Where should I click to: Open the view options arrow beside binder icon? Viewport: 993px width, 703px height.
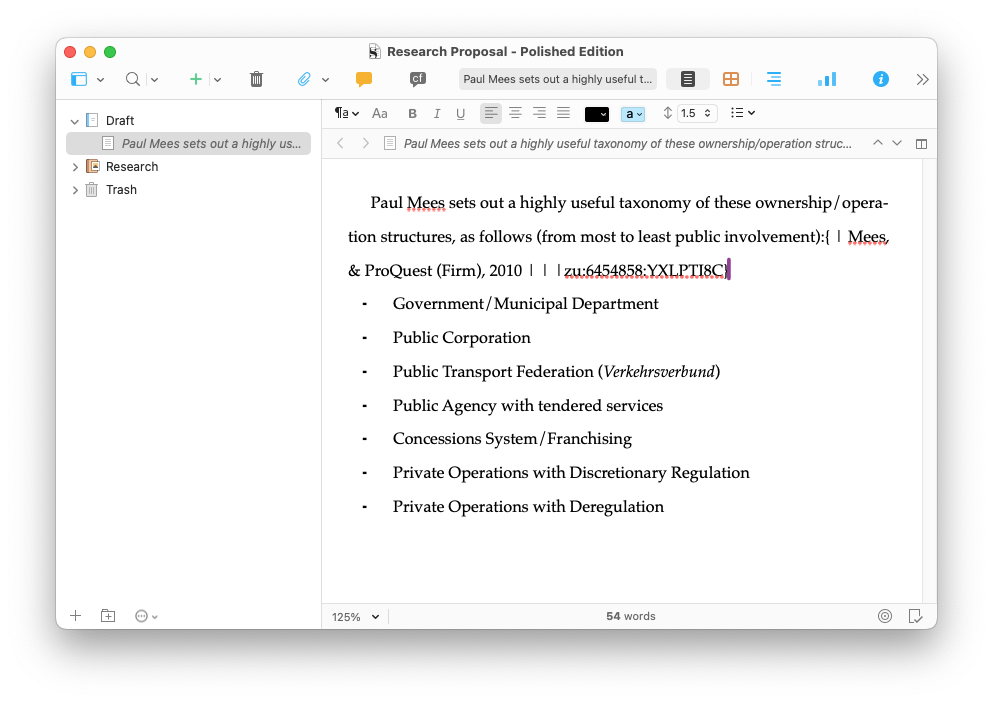pyautogui.click(x=100, y=80)
